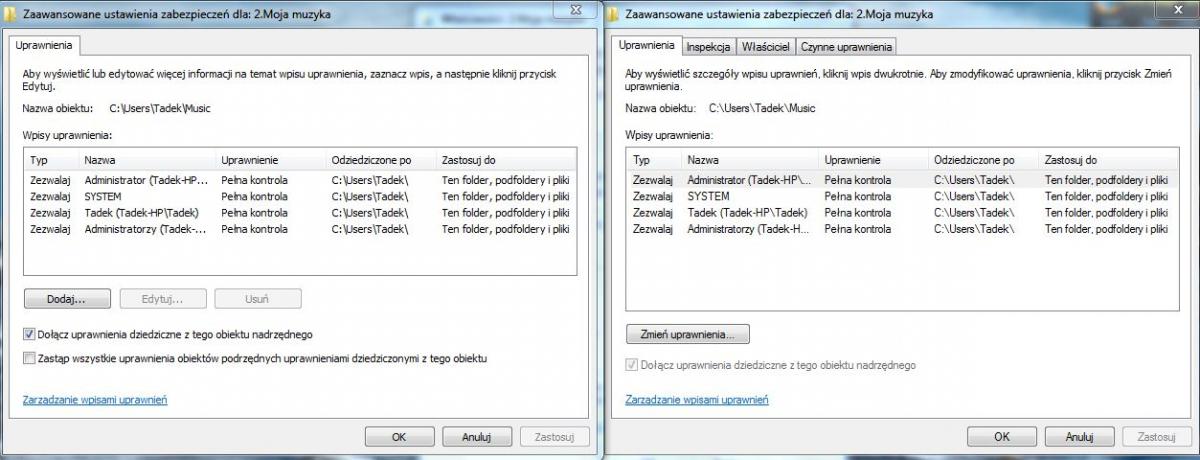The width and height of the screenshot is (1200, 460).
Task: Click Zmień uprawnienia button
Action: click(687, 334)
